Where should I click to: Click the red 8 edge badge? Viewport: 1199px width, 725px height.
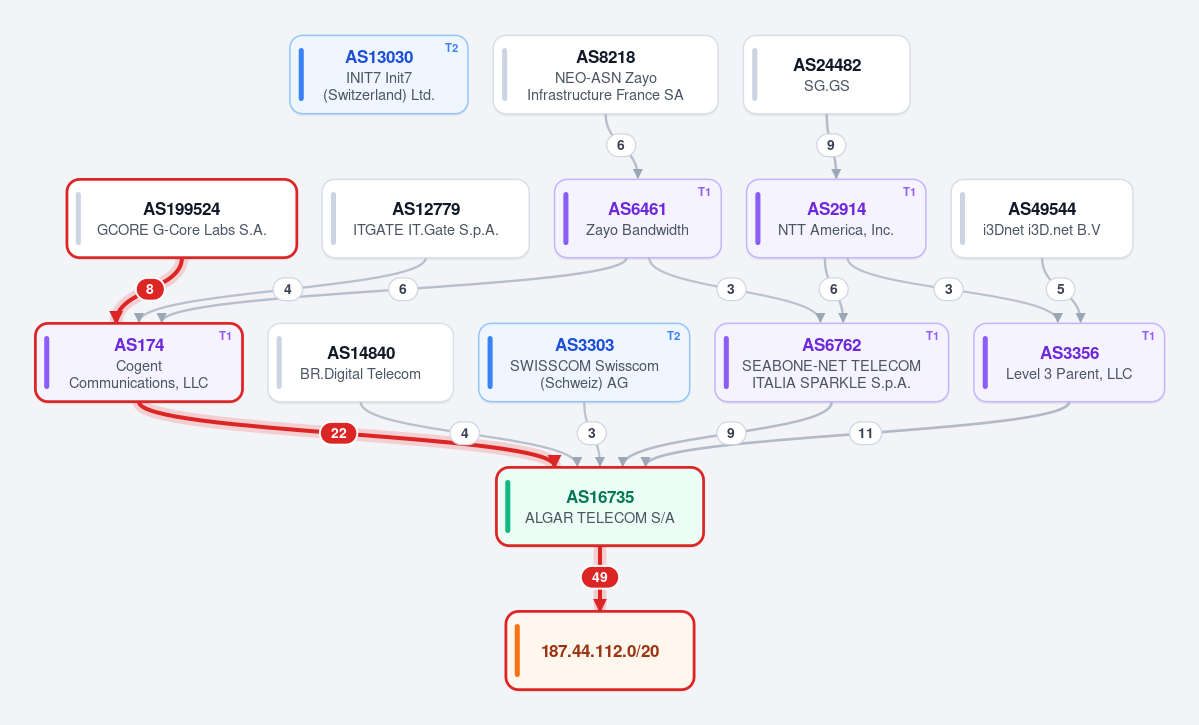[150, 289]
